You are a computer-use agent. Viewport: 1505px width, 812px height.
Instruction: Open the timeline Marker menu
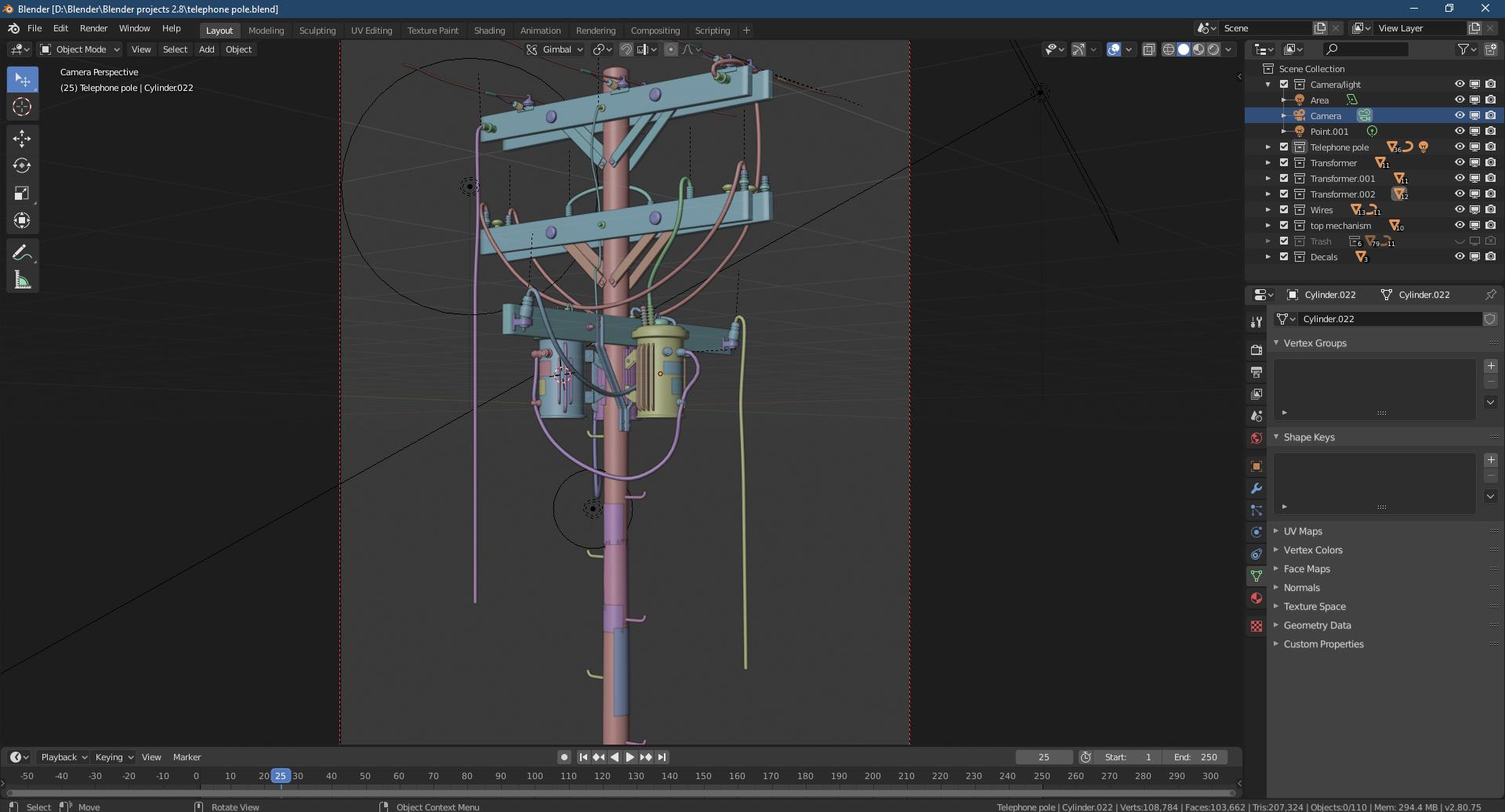click(x=187, y=757)
